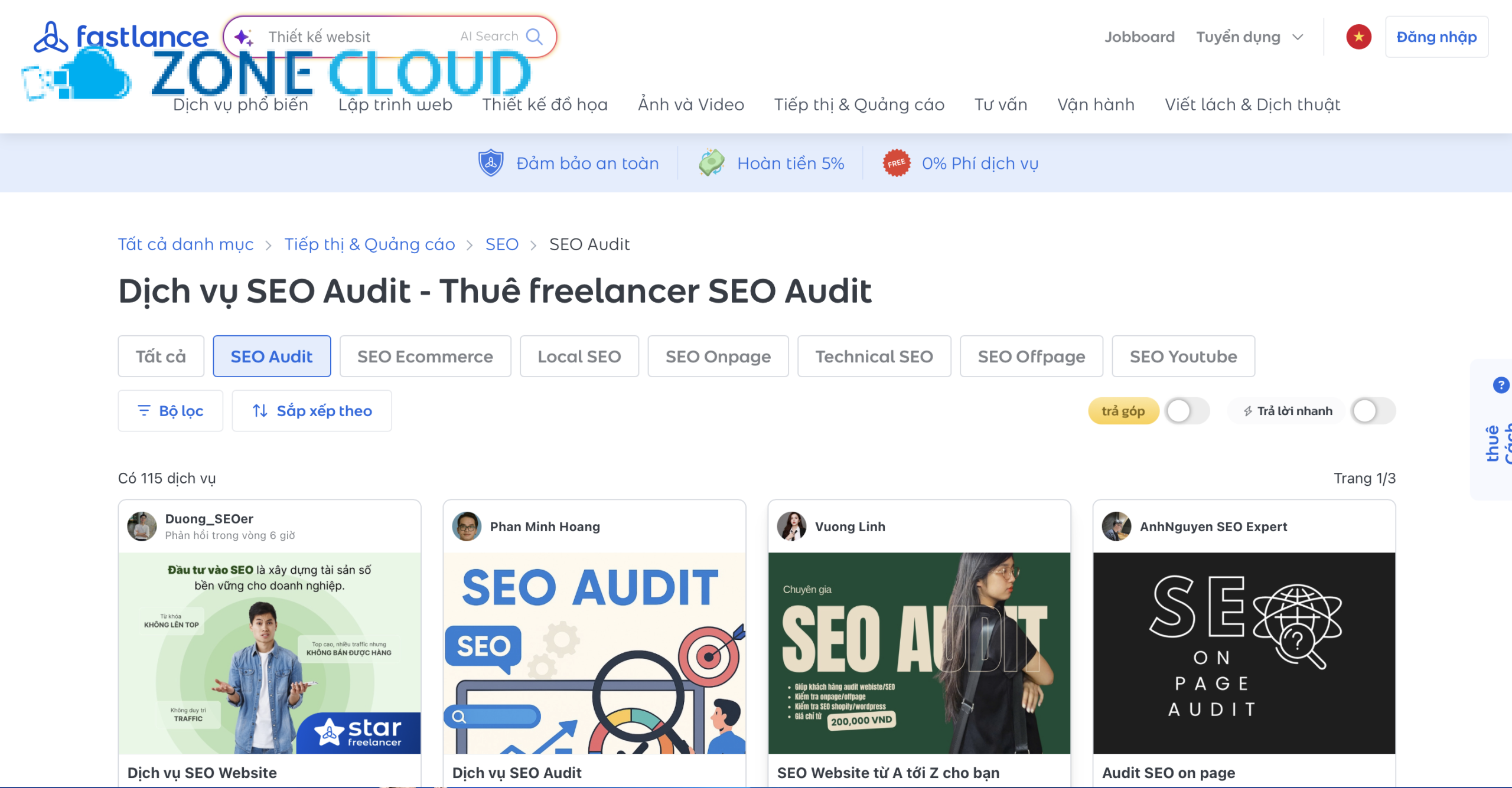This screenshot has height=788, width=1512.
Task: Expand the Tuyển dụng dropdown
Action: pos(1249,37)
